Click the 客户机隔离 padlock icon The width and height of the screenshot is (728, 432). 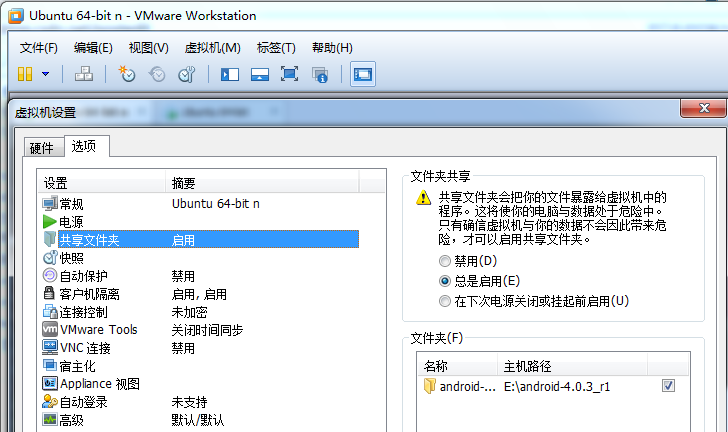(x=49, y=293)
